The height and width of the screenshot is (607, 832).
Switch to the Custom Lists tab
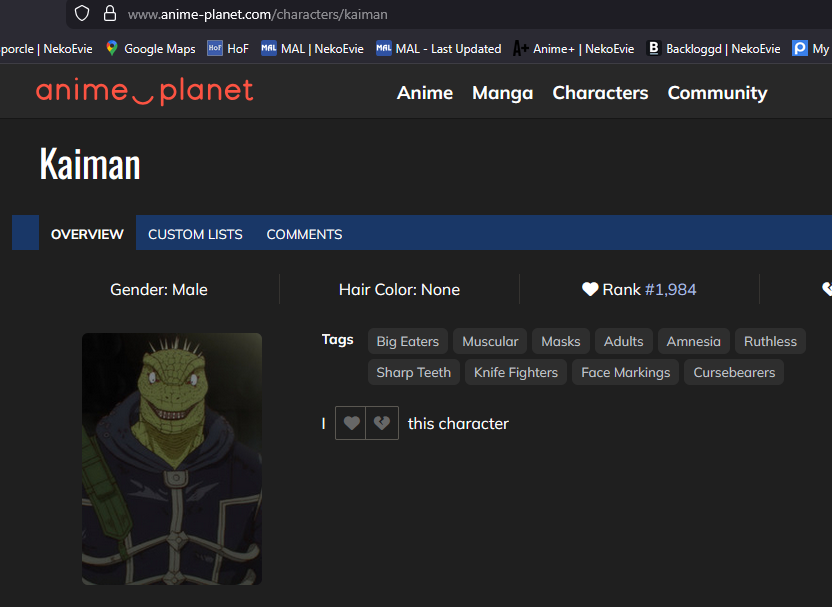coord(195,234)
